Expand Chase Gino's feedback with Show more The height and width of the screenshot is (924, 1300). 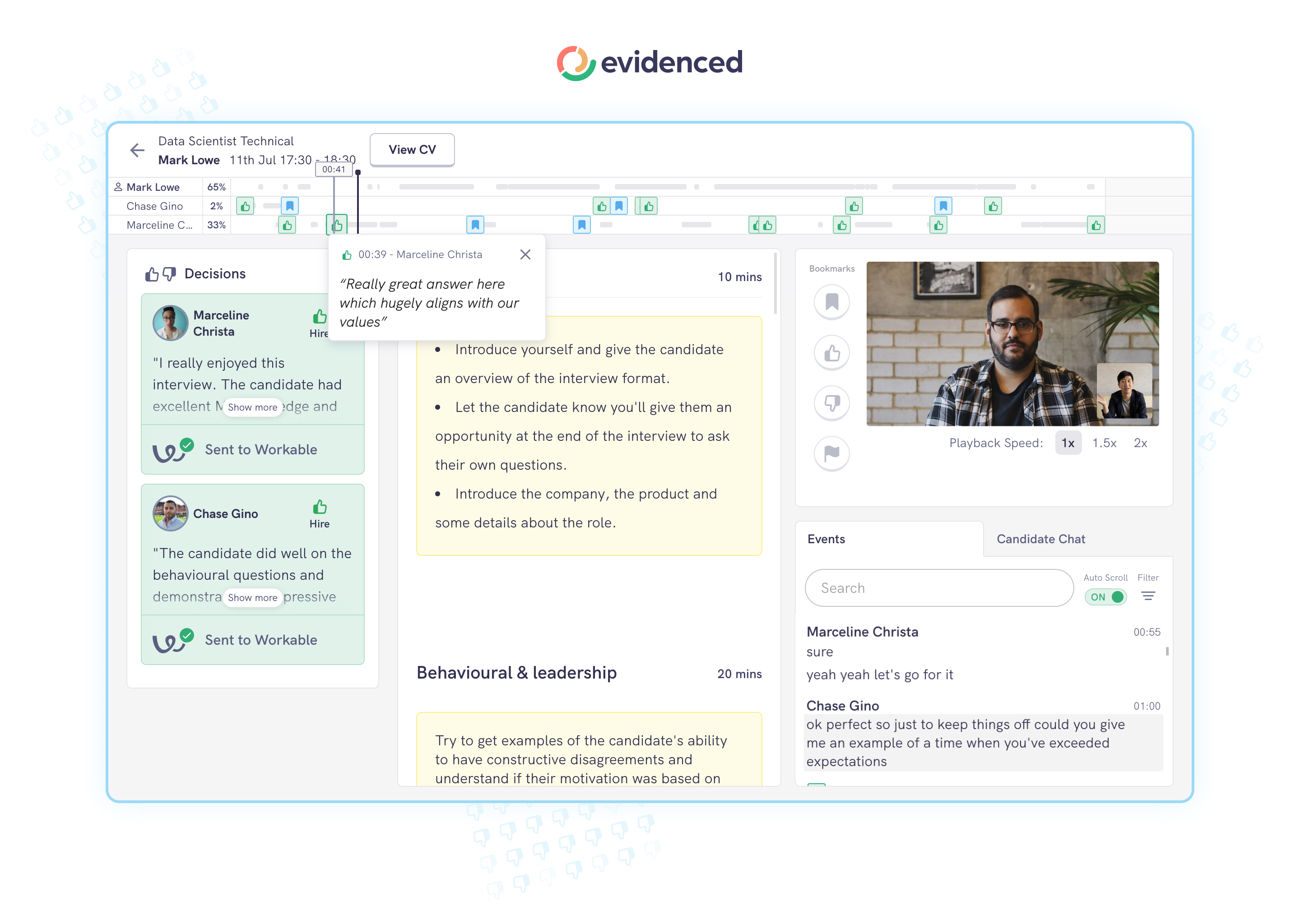252,597
